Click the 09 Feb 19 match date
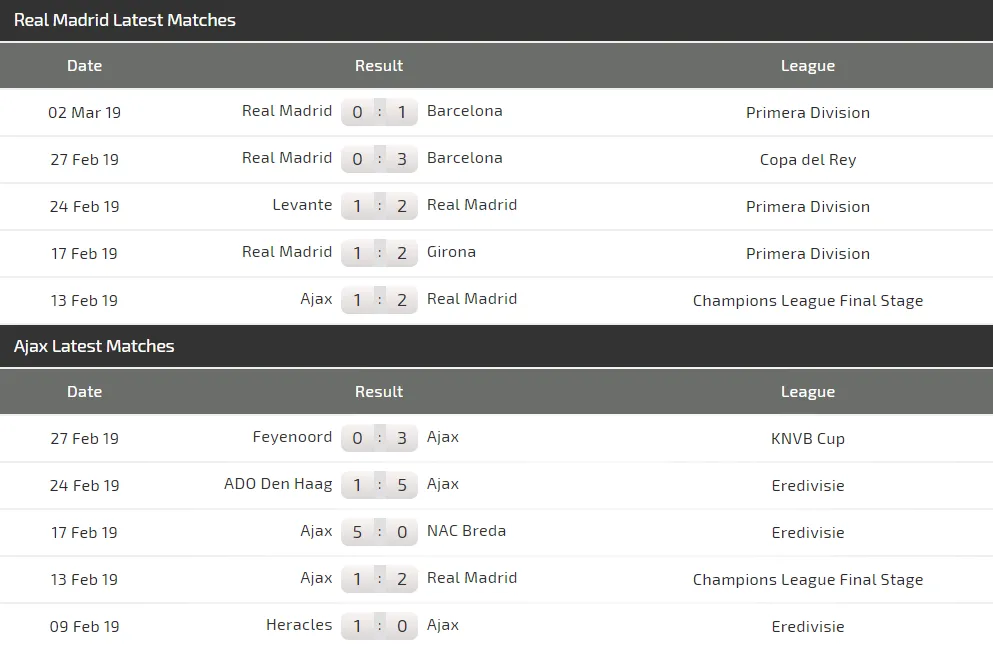 [84, 626]
